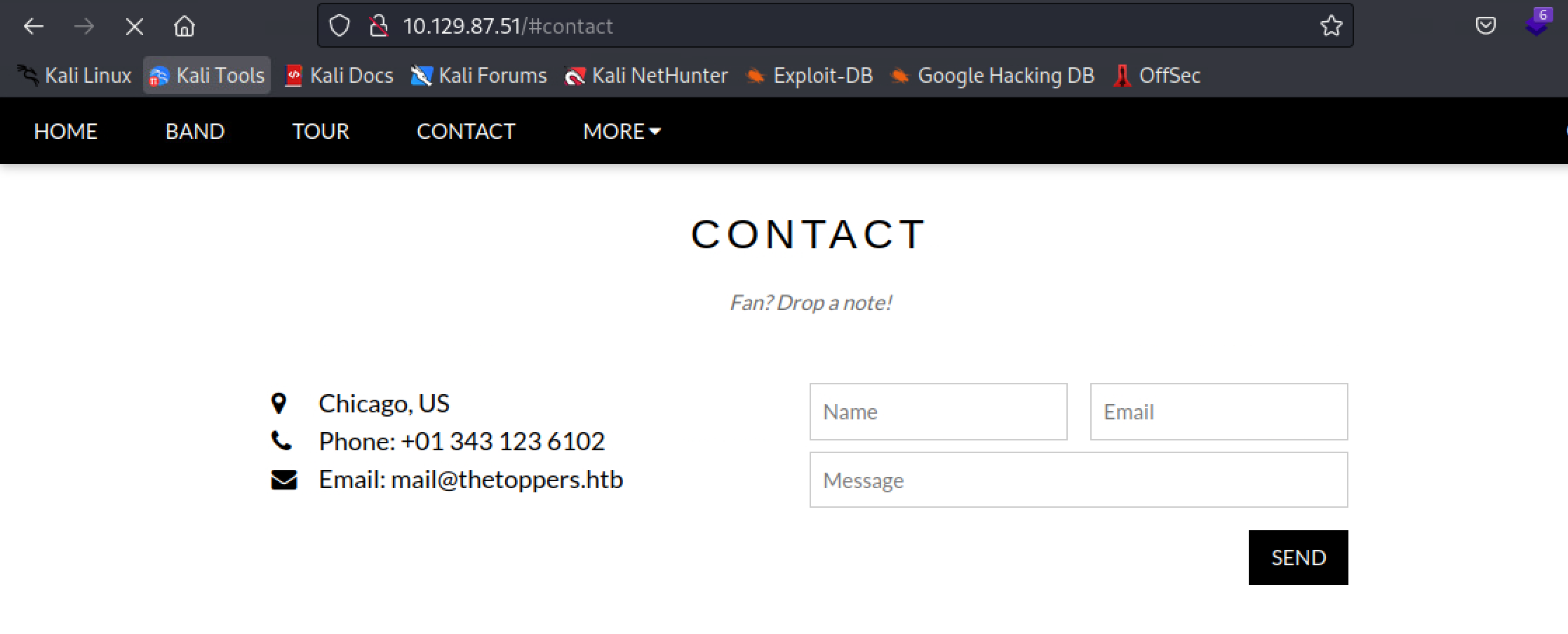Bookmark this page with the star icon
This screenshot has width=1568, height=634.
point(1331,26)
